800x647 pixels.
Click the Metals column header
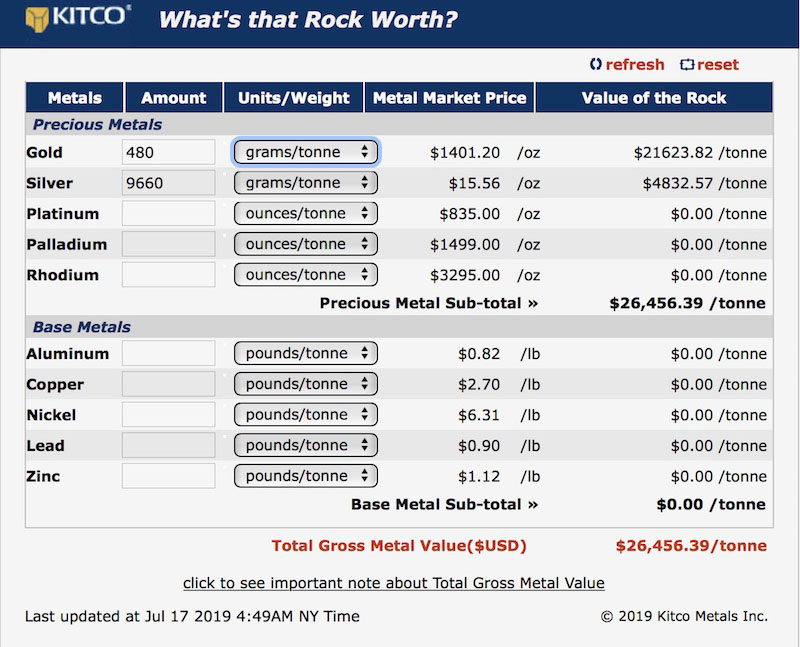pyautogui.click(x=74, y=97)
